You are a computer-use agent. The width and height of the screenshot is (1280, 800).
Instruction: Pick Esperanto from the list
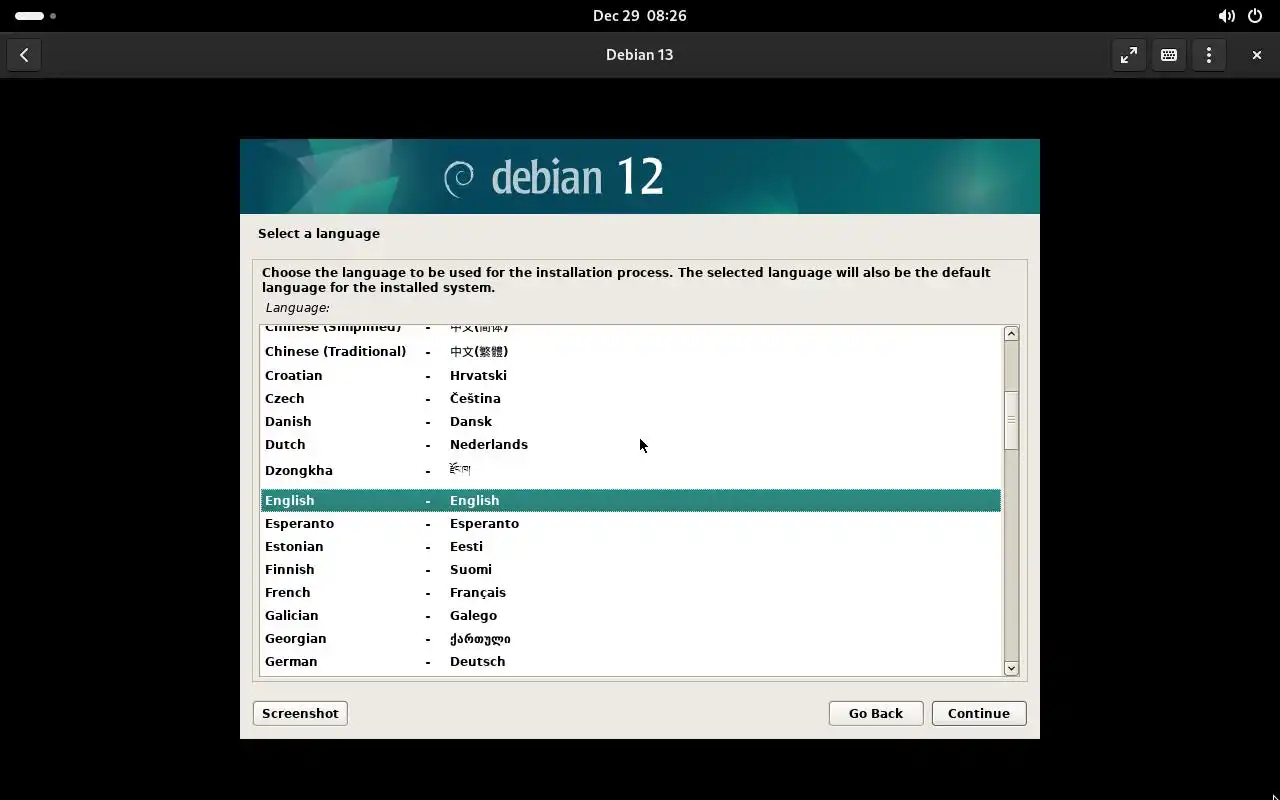[x=630, y=523]
